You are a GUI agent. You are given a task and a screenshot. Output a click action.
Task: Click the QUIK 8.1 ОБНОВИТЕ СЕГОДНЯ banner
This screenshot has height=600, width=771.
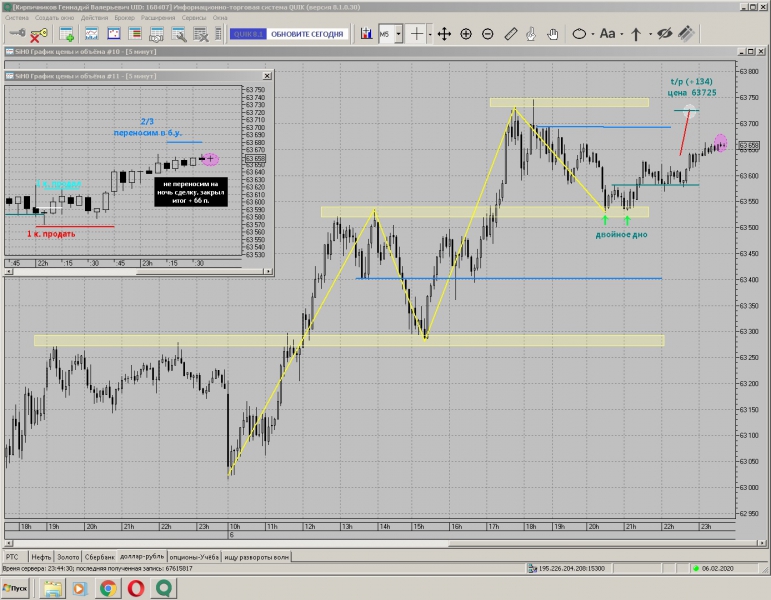(x=289, y=34)
